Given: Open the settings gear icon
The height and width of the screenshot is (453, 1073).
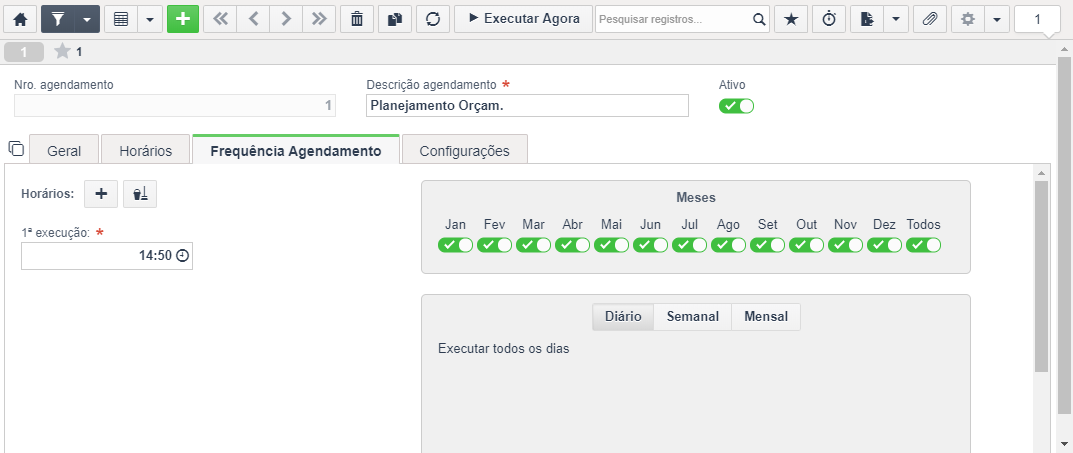Looking at the screenshot, I should point(968,19).
